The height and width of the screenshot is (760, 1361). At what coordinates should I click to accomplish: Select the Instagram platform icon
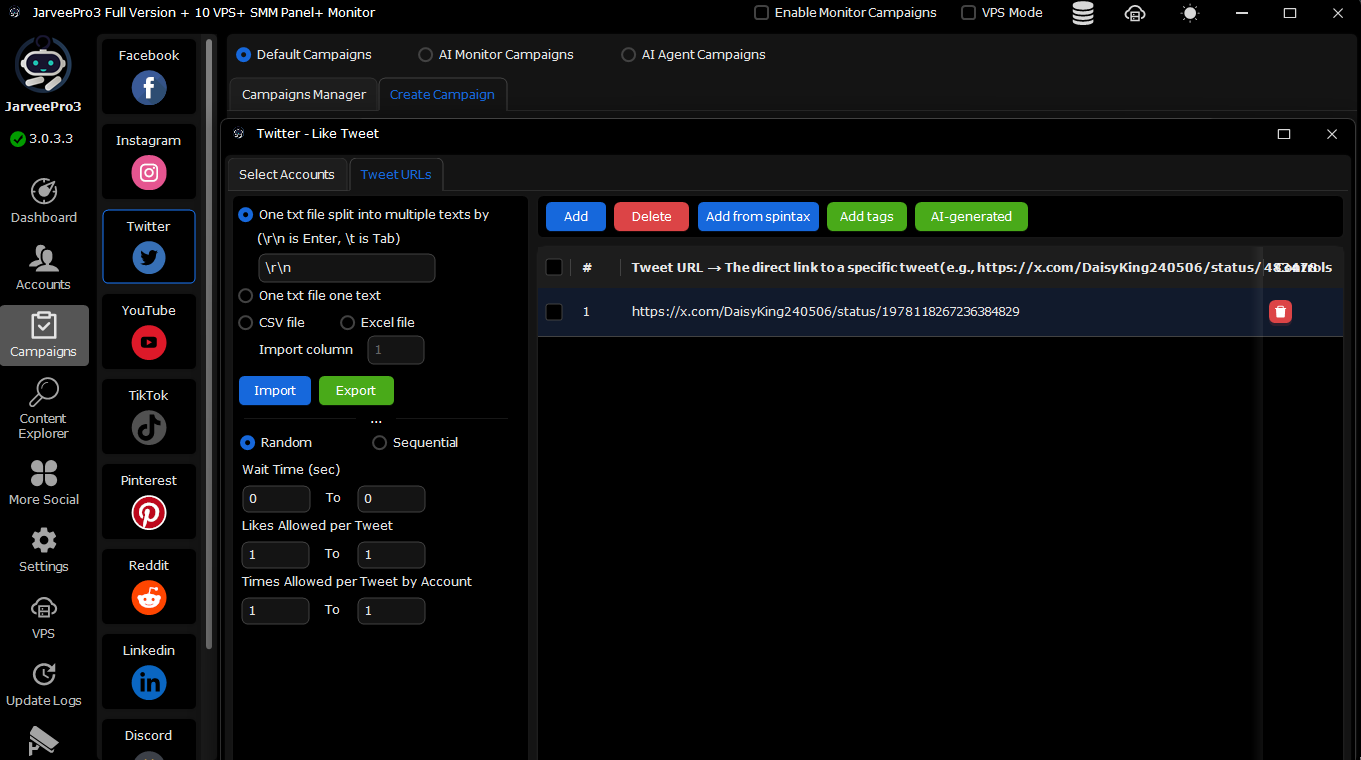(148, 173)
